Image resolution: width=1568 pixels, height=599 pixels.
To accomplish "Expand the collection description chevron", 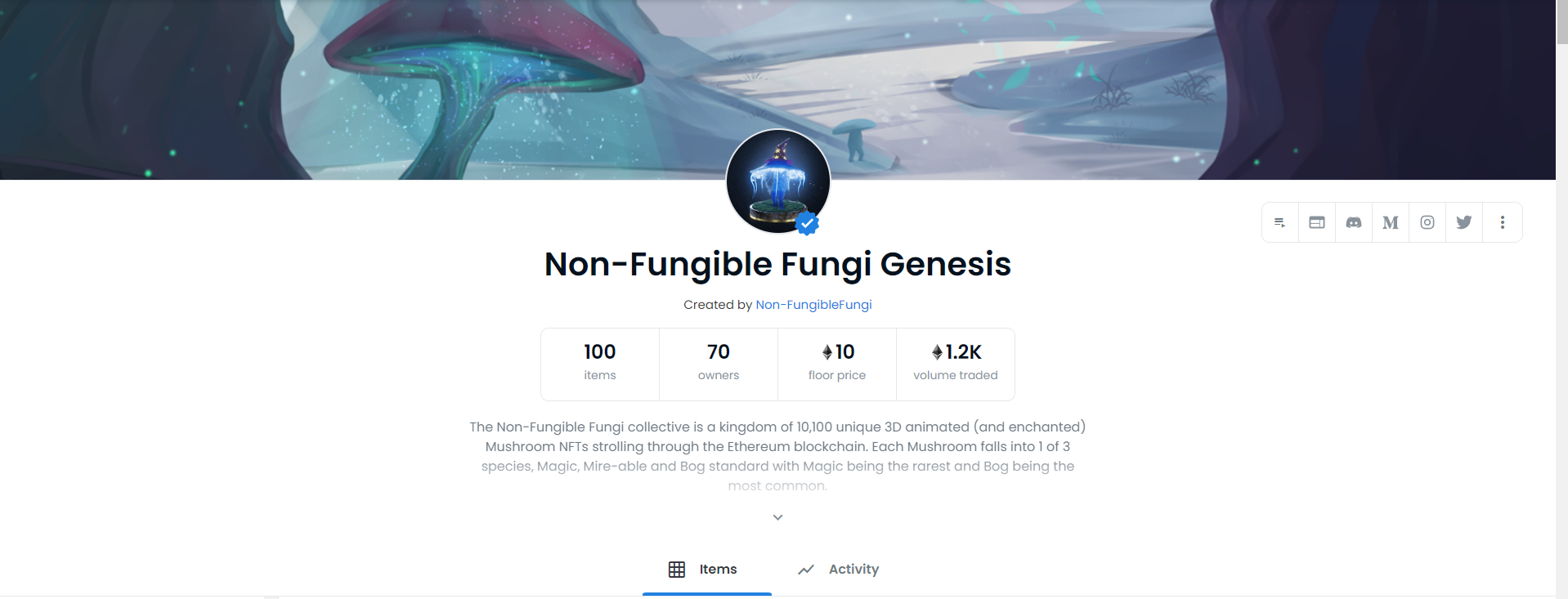I will click(777, 517).
